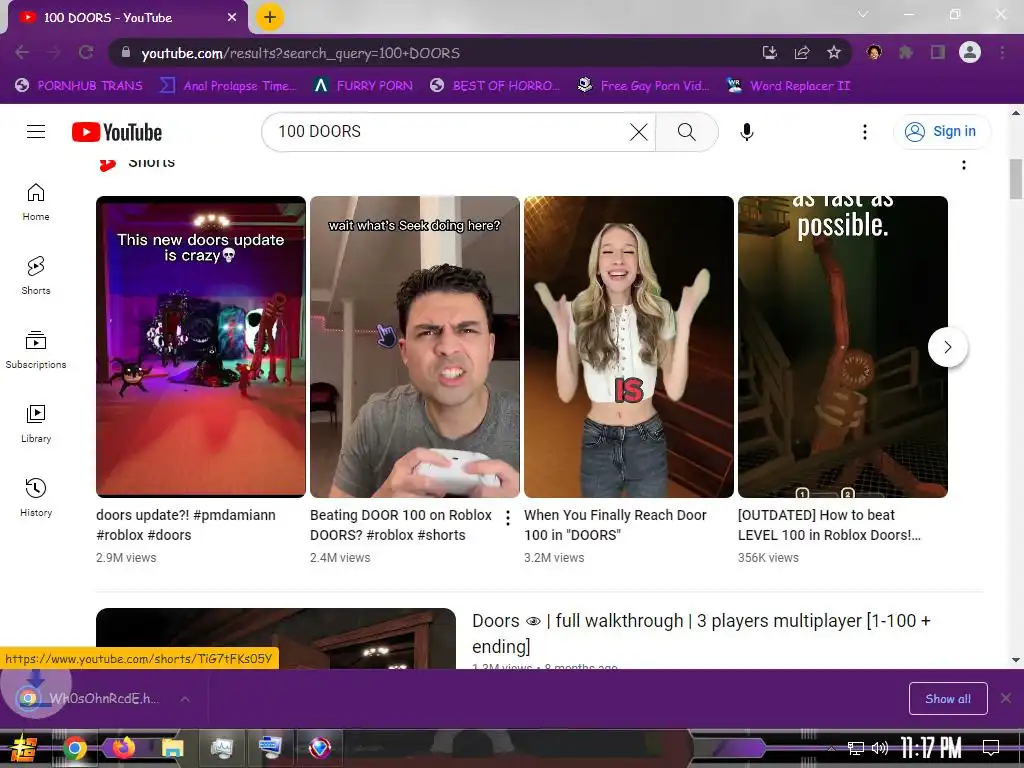Image resolution: width=1024 pixels, height=768 pixels.
Task: Open Shorts in the sidebar
Action: 36,276
